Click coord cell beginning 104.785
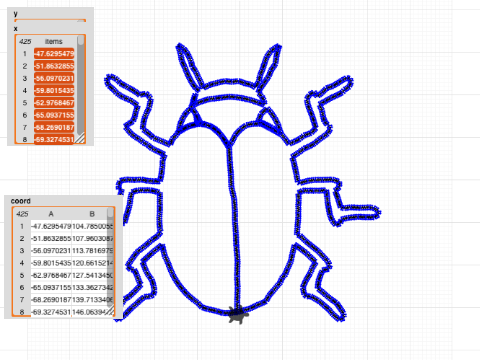The width and height of the screenshot is (480, 360). 92,226
